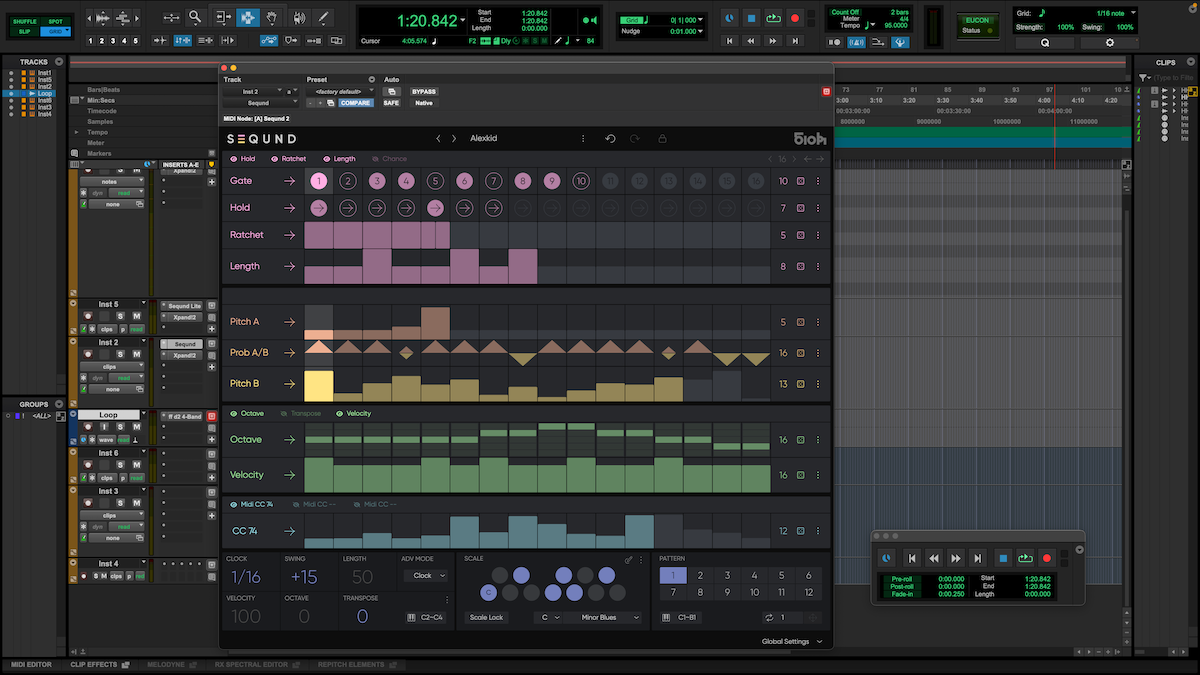Image resolution: width=1200 pixels, height=675 pixels.
Task: Click the Undo arrow in the SEQUND header
Action: [x=609, y=138]
